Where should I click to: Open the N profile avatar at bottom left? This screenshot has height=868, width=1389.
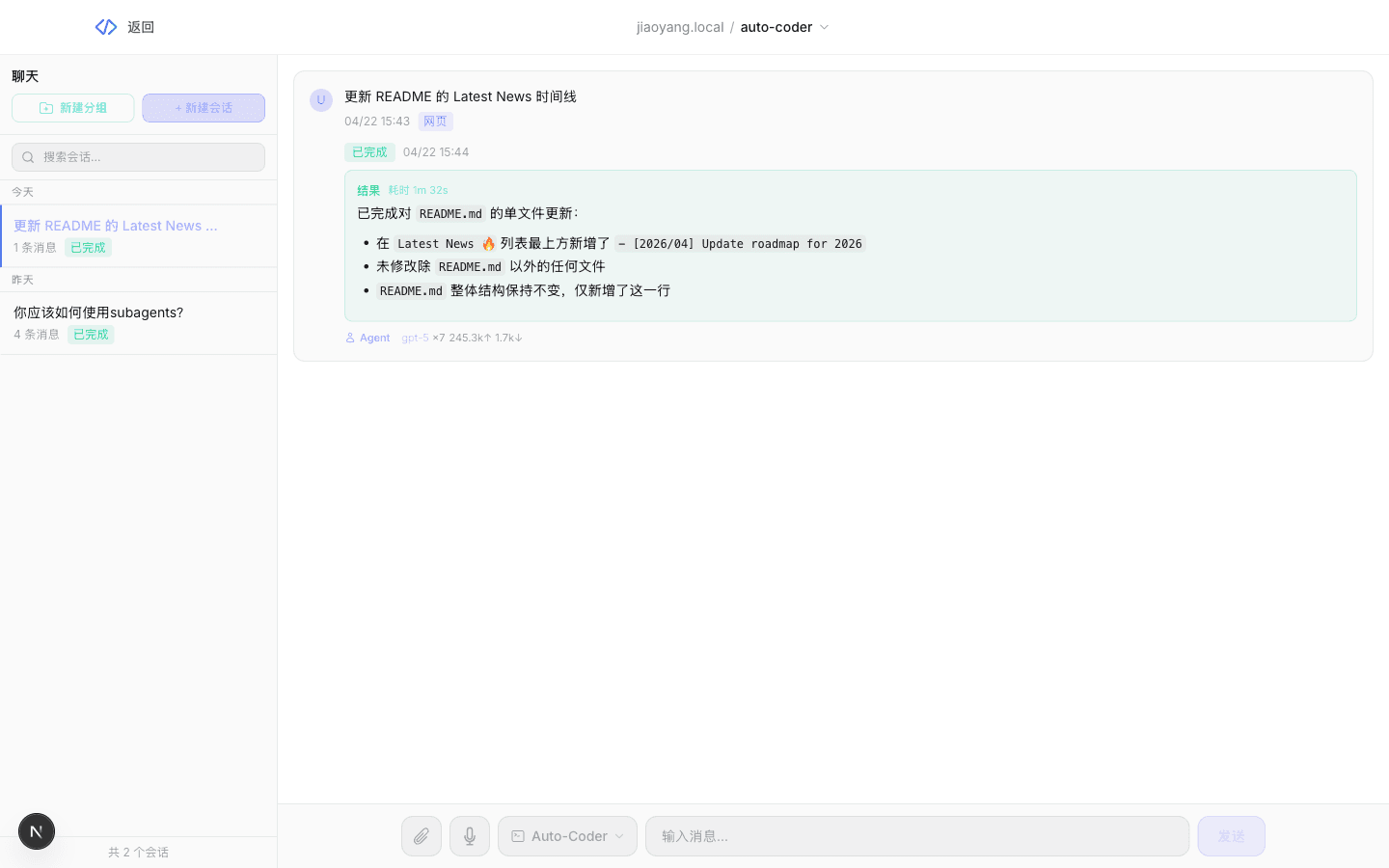click(x=36, y=830)
